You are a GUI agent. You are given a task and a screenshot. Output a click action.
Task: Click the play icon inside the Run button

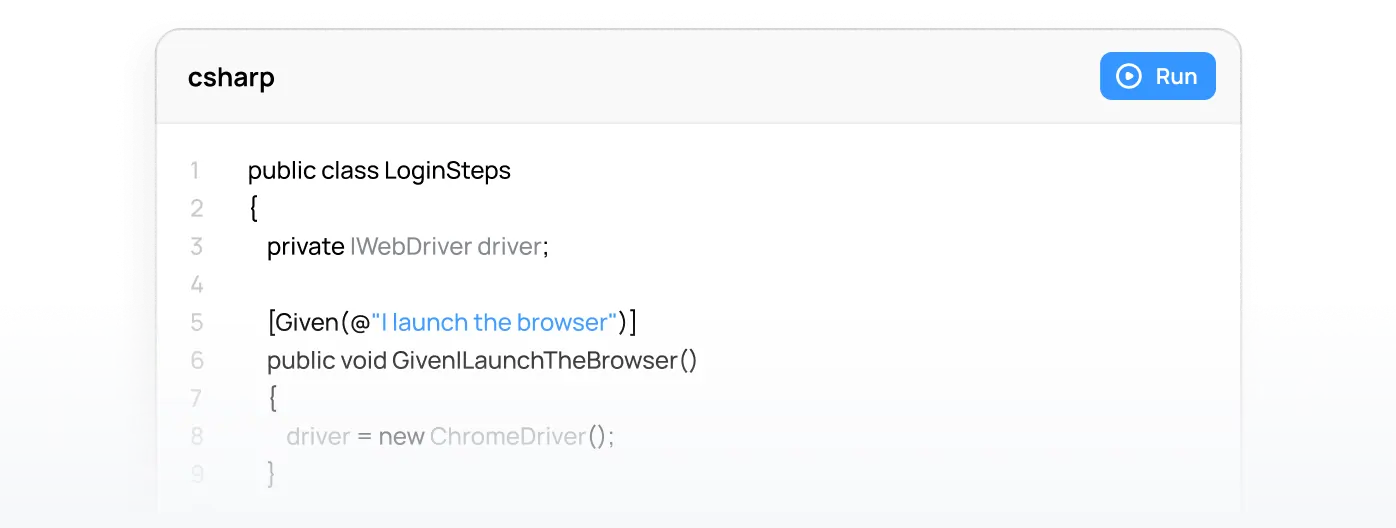tap(1129, 76)
